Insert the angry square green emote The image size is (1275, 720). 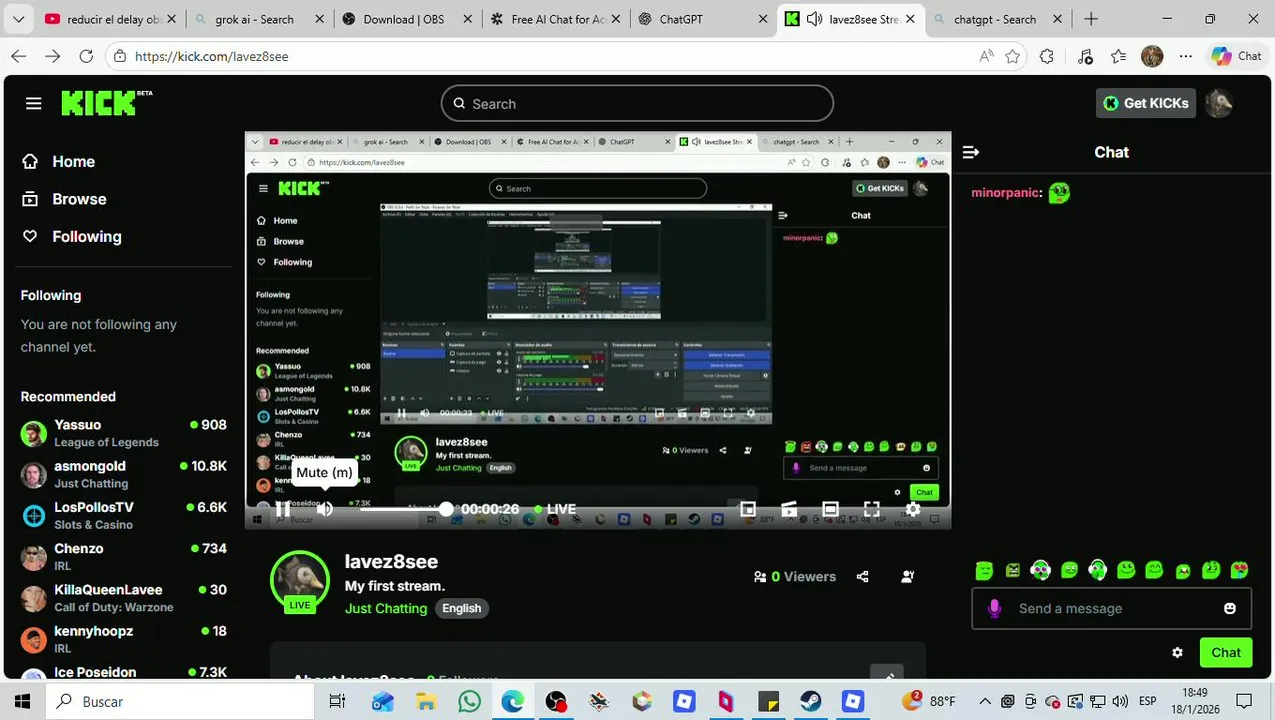point(1013,570)
